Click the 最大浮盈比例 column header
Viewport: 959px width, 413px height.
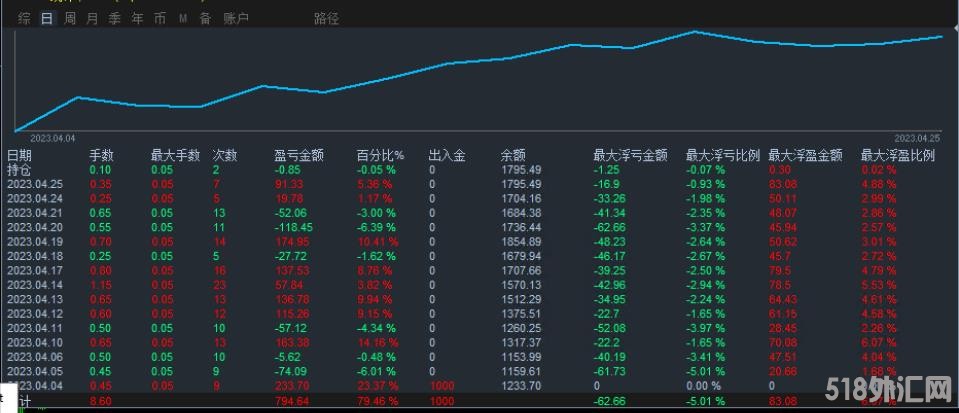point(898,155)
